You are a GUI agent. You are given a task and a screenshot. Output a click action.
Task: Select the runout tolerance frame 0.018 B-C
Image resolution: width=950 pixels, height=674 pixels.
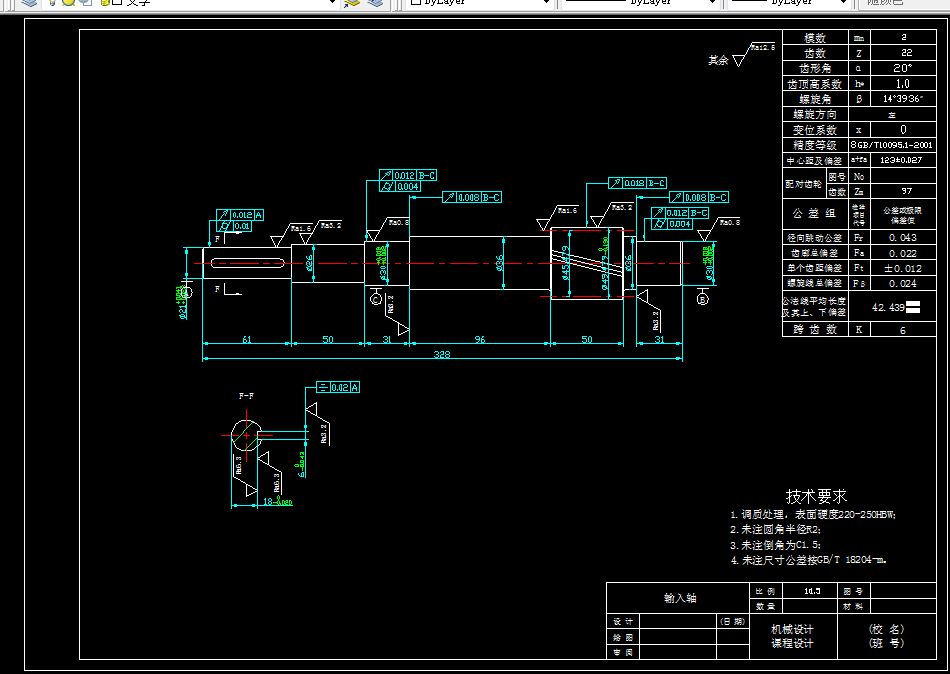[637, 183]
